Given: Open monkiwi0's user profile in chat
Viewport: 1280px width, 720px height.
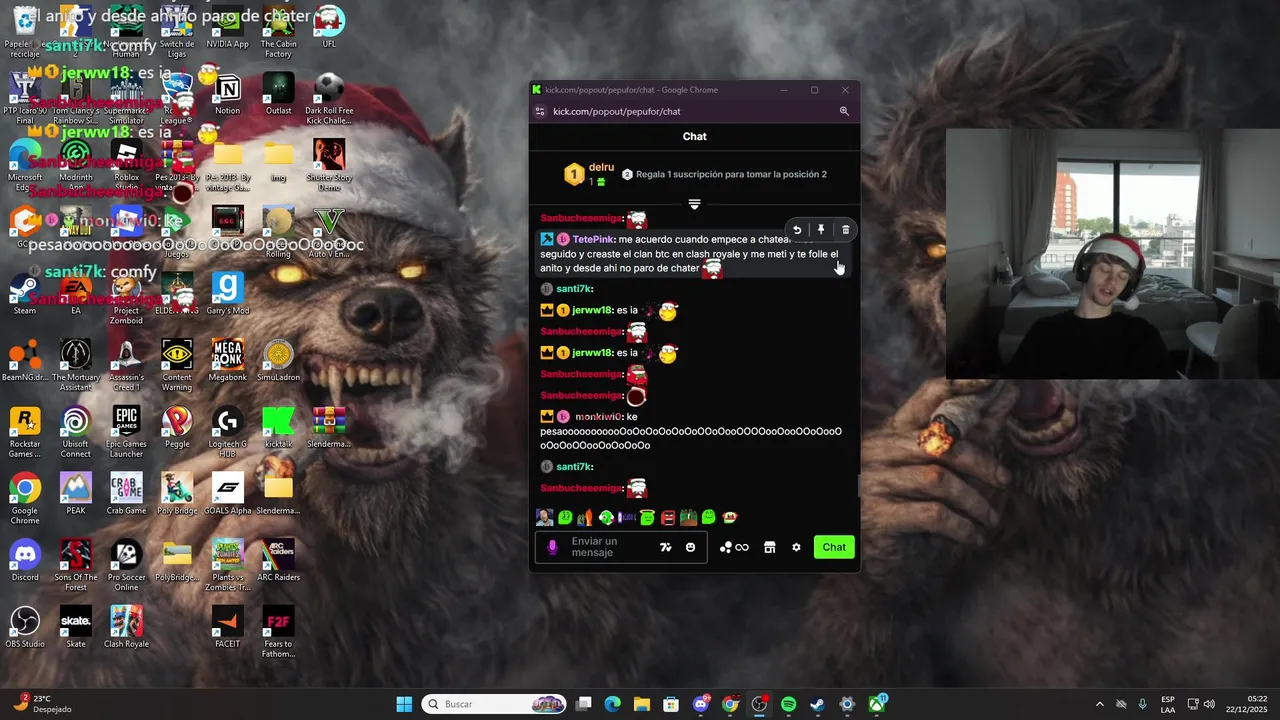Looking at the screenshot, I should pyautogui.click(x=599, y=417).
